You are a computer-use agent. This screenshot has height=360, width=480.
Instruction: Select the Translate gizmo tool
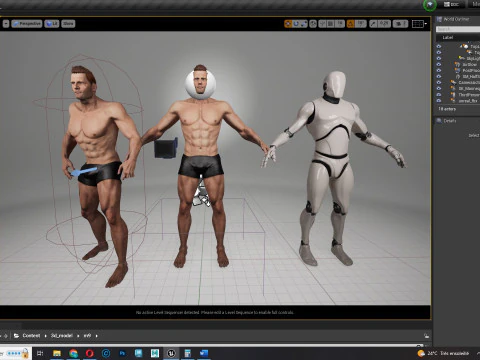pyautogui.click(x=288, y=24)
